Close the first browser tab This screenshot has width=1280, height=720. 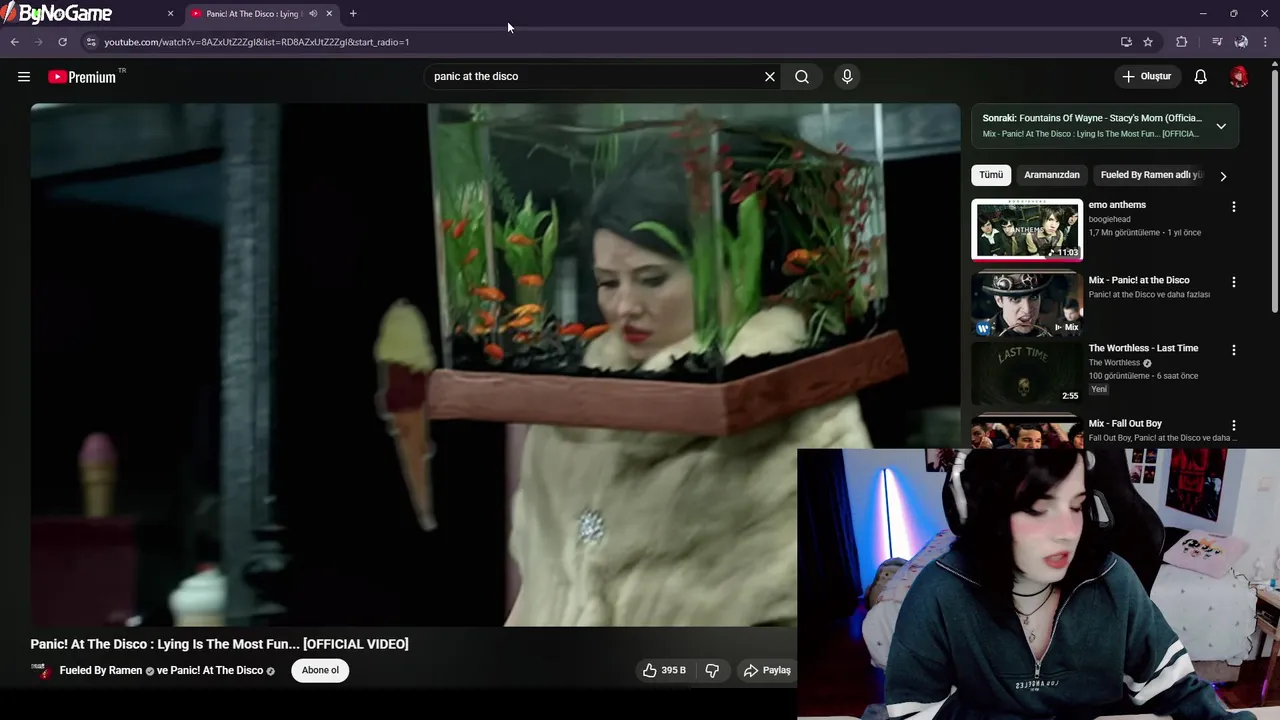(x=170, y=14)
